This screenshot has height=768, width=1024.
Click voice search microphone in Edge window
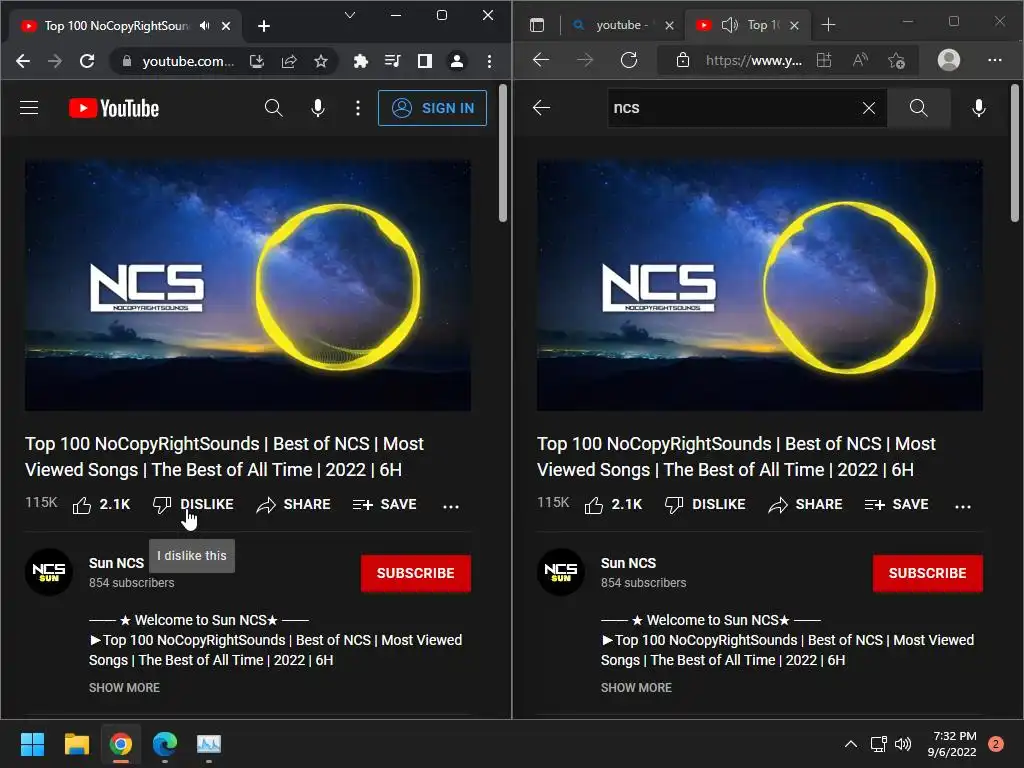[979, 108]
